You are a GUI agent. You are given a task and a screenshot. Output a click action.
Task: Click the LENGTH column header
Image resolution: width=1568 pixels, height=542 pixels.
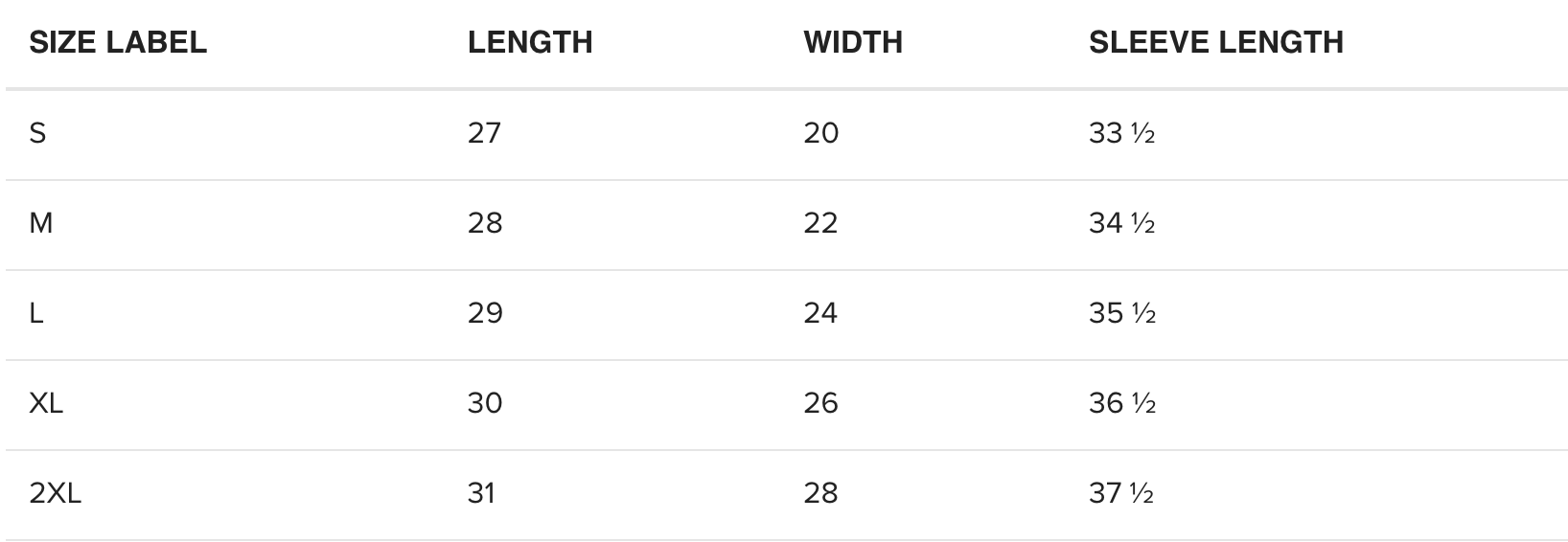click(x=530, y=42)
